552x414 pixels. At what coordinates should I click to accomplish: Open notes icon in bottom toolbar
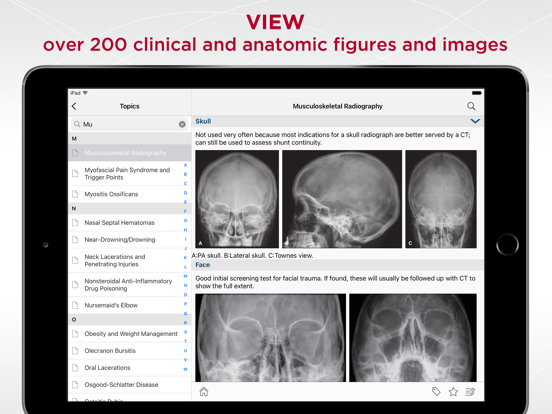(x=470, y=391)
